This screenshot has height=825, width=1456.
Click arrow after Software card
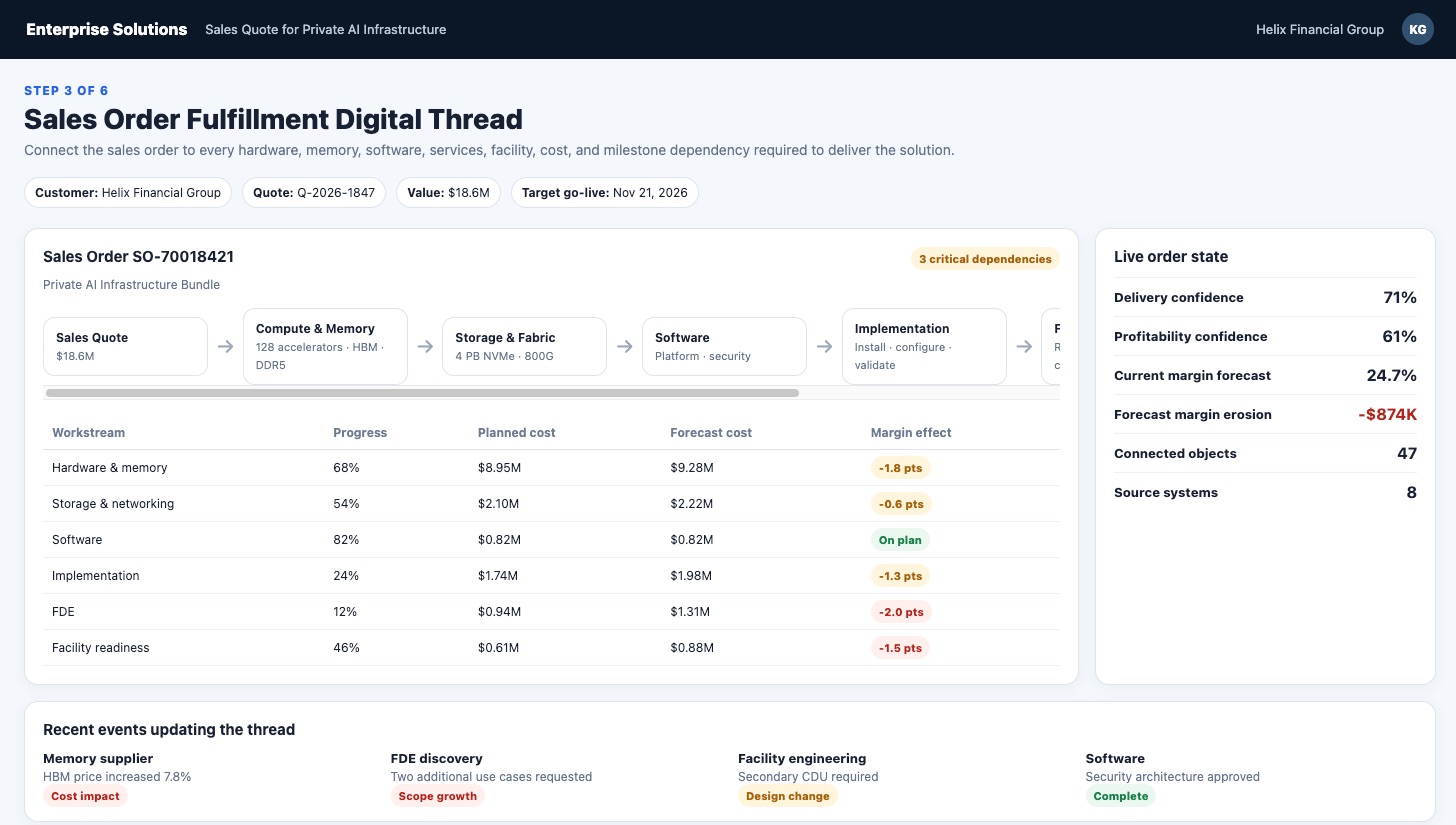click(x=824, y=347)
